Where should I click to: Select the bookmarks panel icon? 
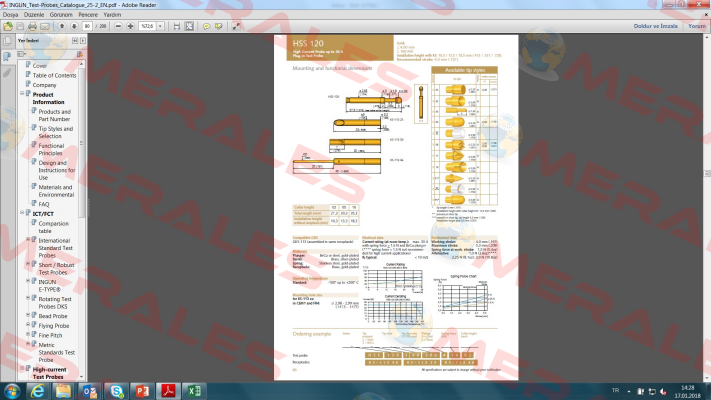(x=7, y=56)
